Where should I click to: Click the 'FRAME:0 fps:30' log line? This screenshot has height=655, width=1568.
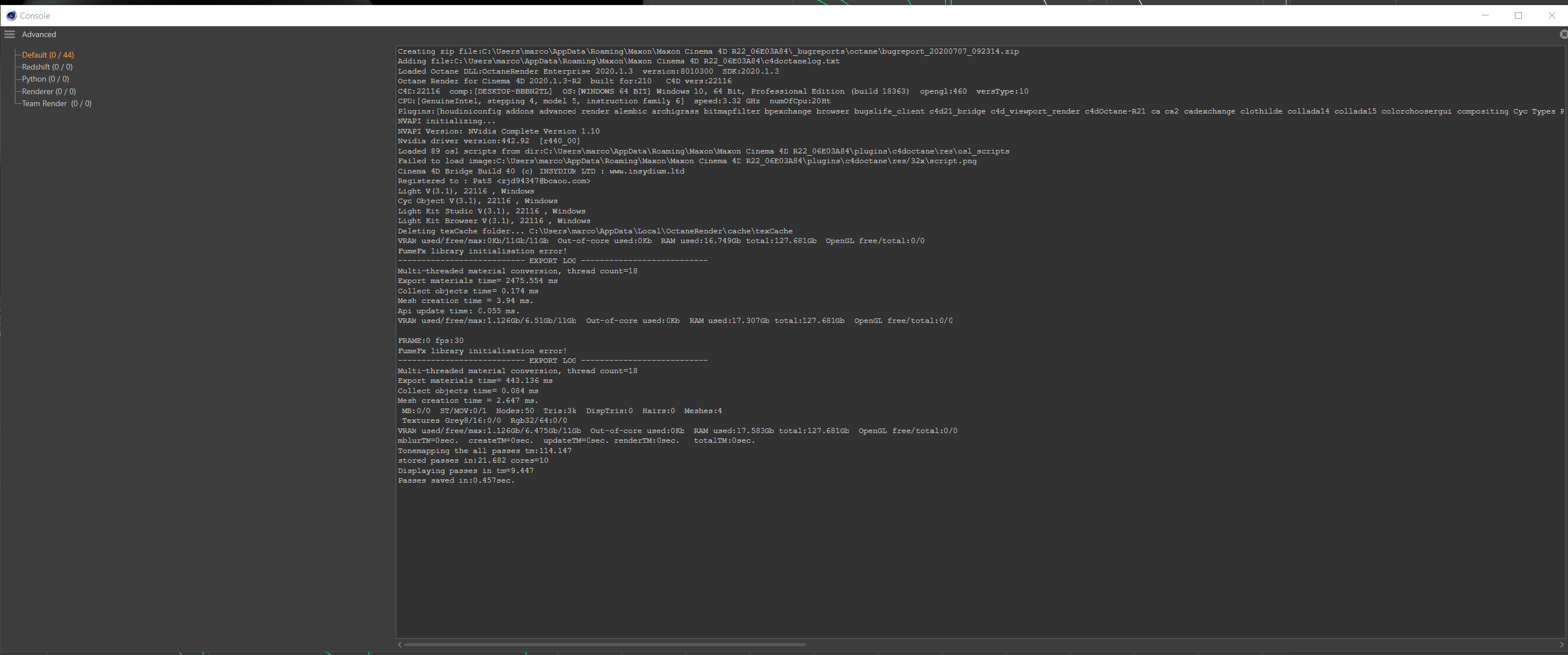[x=430, y=340]
